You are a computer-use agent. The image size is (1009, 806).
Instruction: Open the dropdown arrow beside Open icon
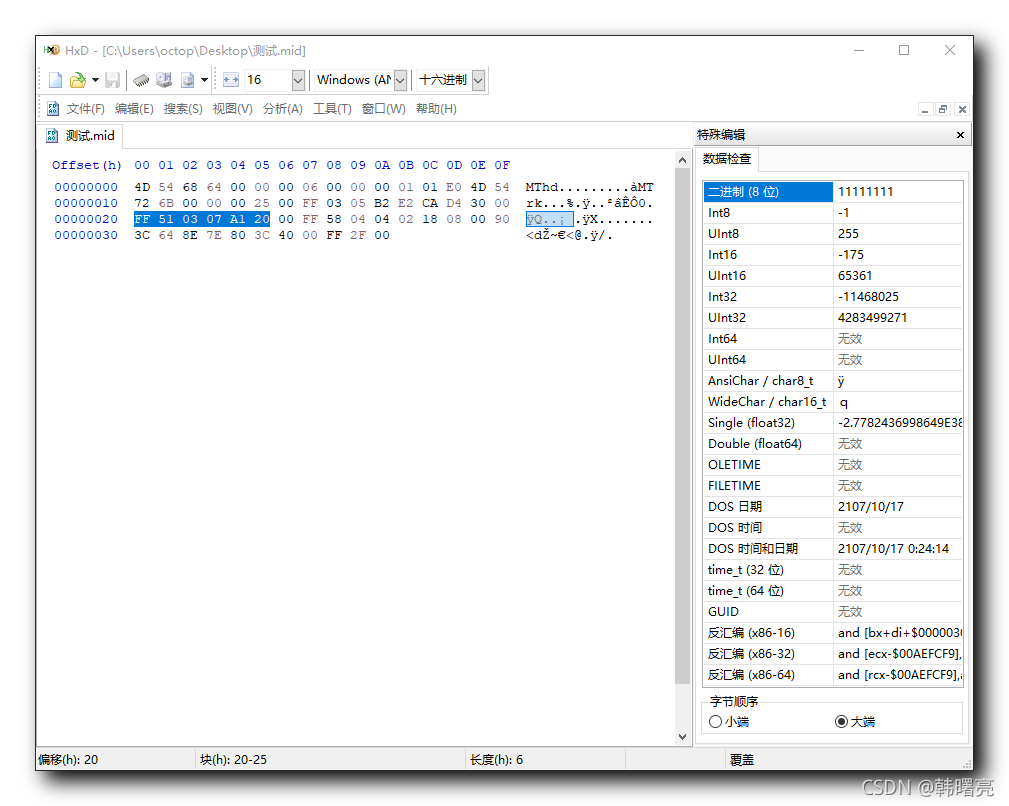point(95,80)
